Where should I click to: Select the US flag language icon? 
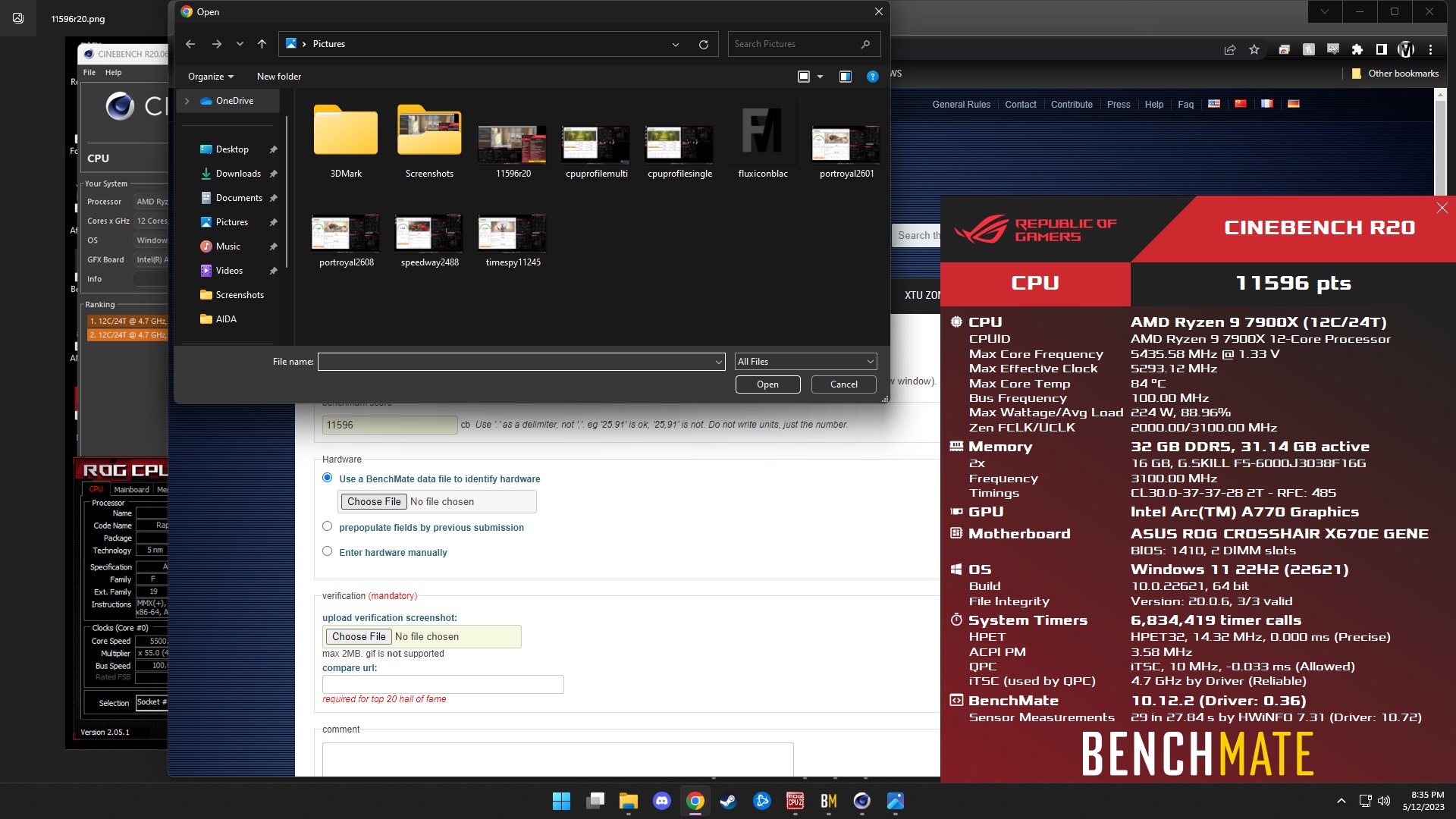[1214, 104]
